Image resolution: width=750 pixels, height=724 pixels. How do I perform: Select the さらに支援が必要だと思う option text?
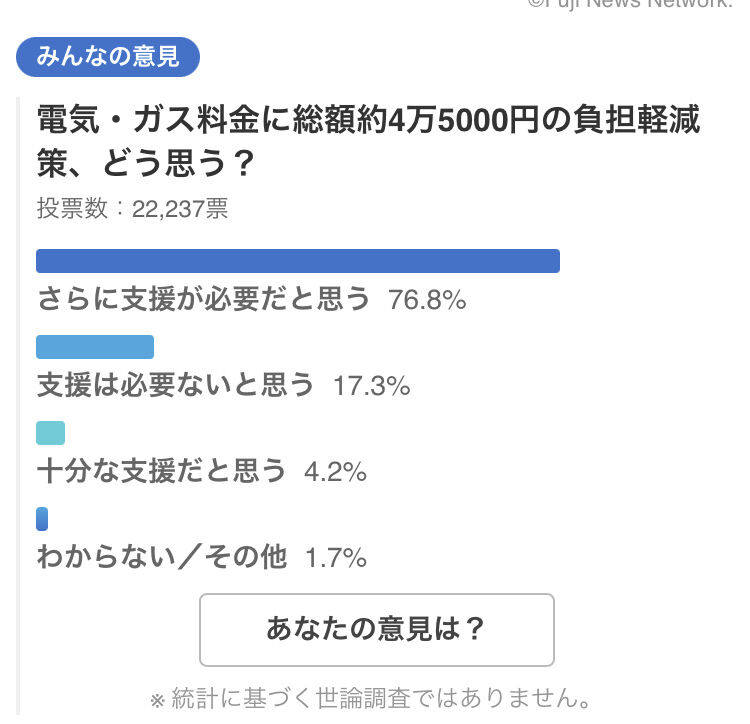tap(203, 299)
